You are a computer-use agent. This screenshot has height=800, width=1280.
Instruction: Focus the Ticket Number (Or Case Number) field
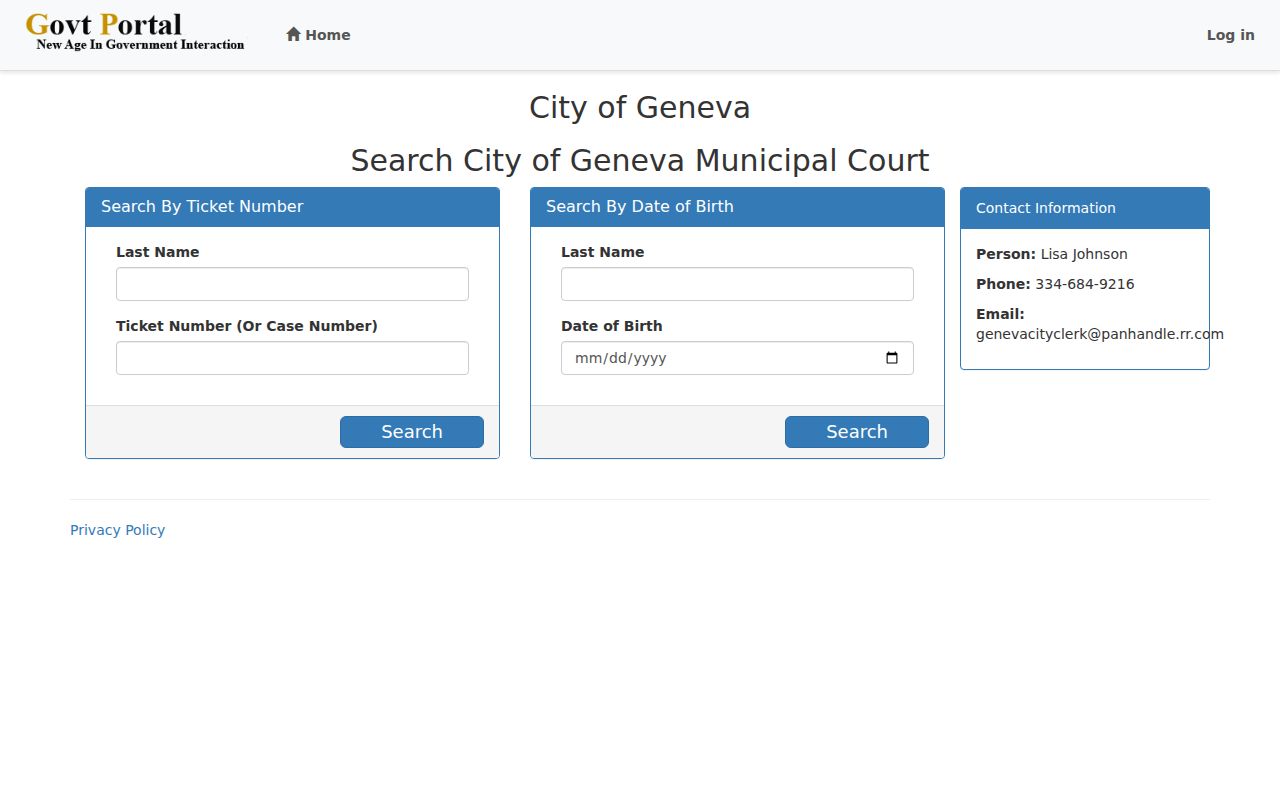point(292,358)
